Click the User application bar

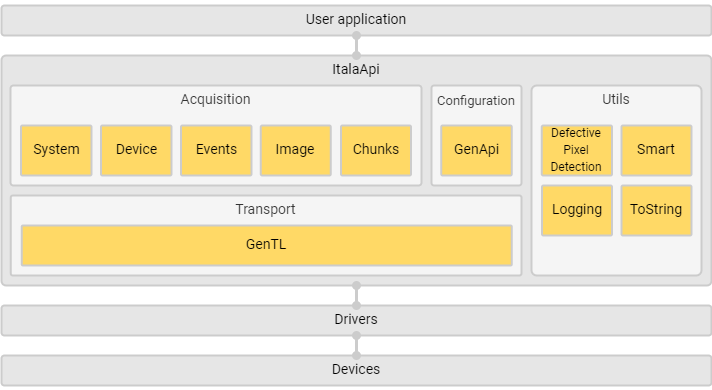click(x=356, y=20)
